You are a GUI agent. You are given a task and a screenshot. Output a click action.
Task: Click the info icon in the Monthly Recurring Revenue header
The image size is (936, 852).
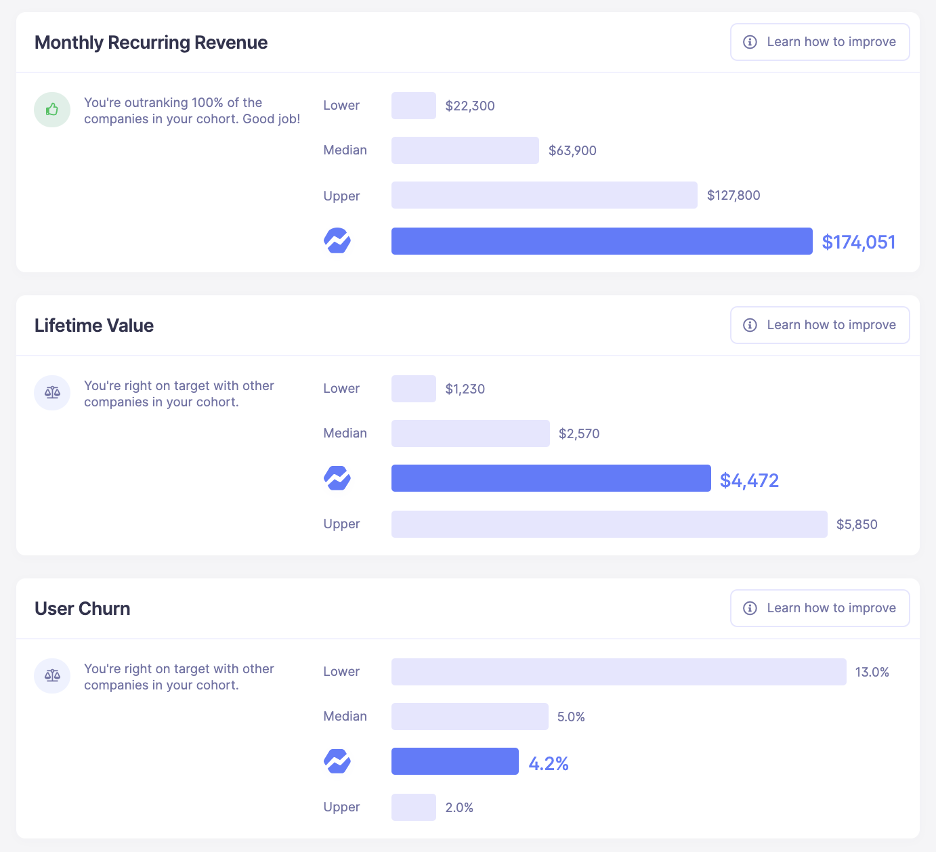coord(750,42)
